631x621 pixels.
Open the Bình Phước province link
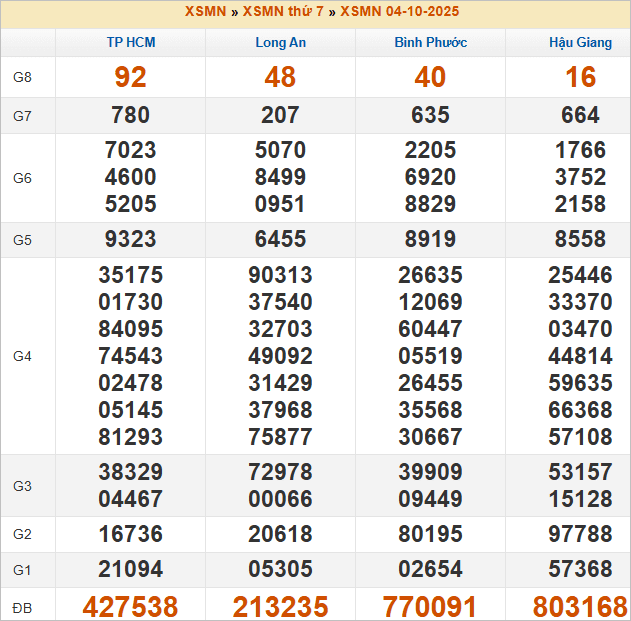tap(430, 43)
